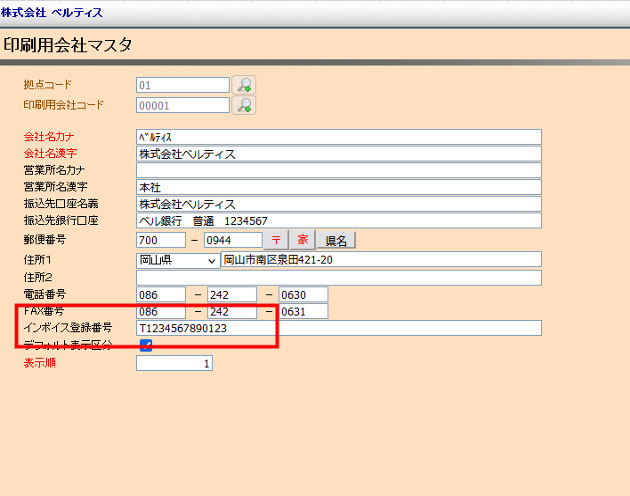Click the 営業所名漢字 field containing 本社

tap(338, 187)
